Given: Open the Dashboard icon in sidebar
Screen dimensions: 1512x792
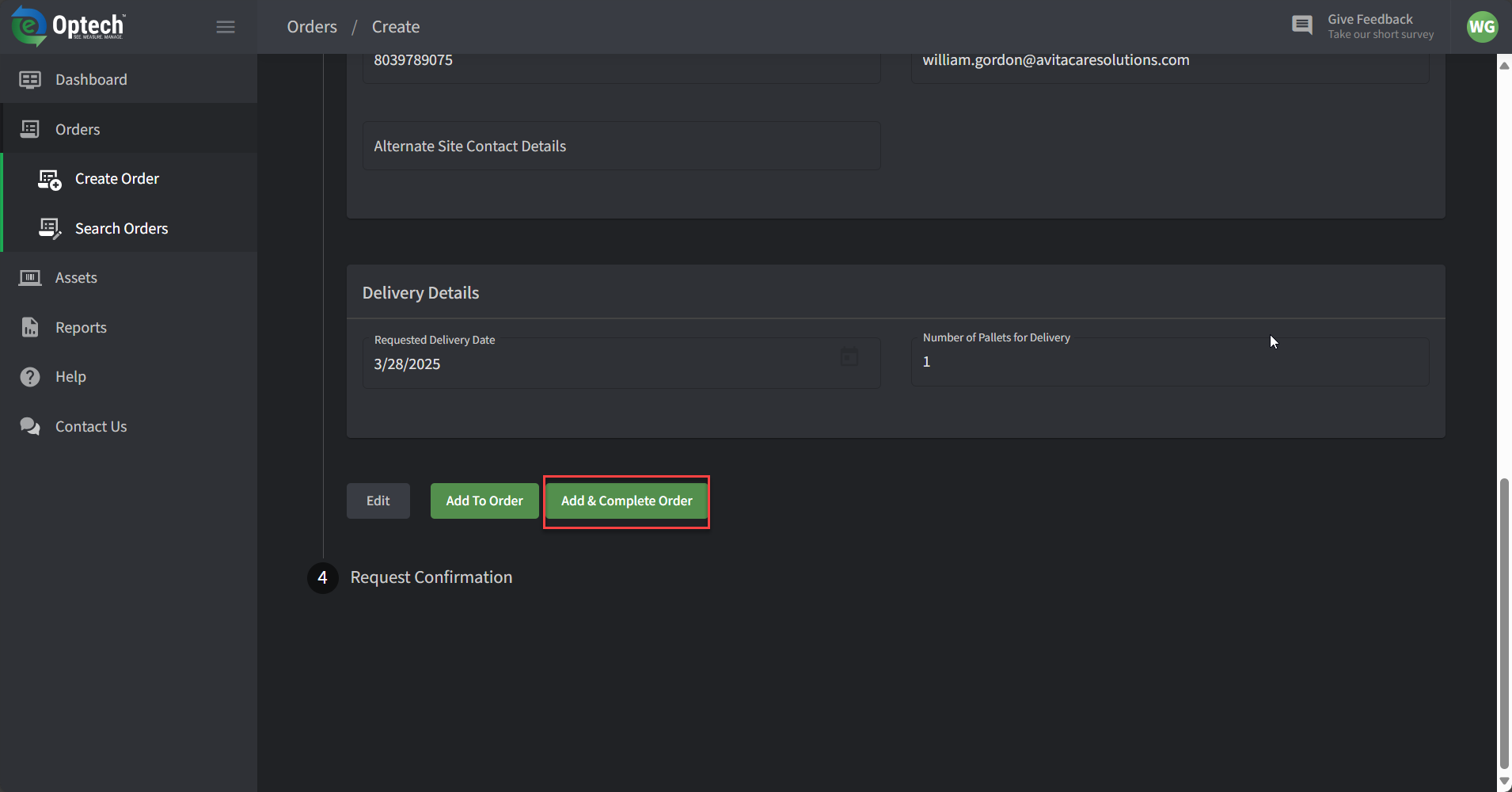Looking at the screenshot, I should point(30,79).
